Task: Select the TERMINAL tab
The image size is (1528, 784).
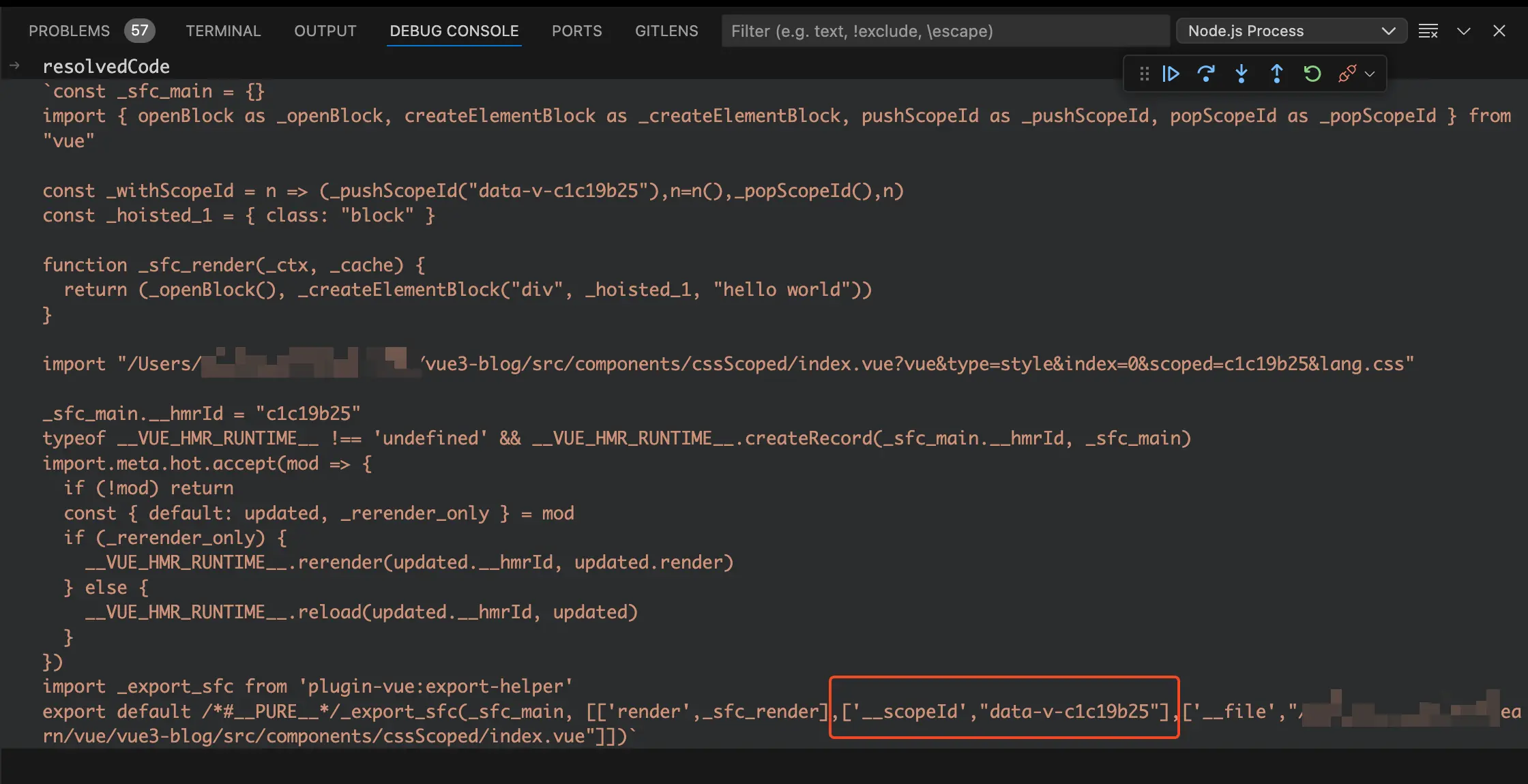Action: 223,30
